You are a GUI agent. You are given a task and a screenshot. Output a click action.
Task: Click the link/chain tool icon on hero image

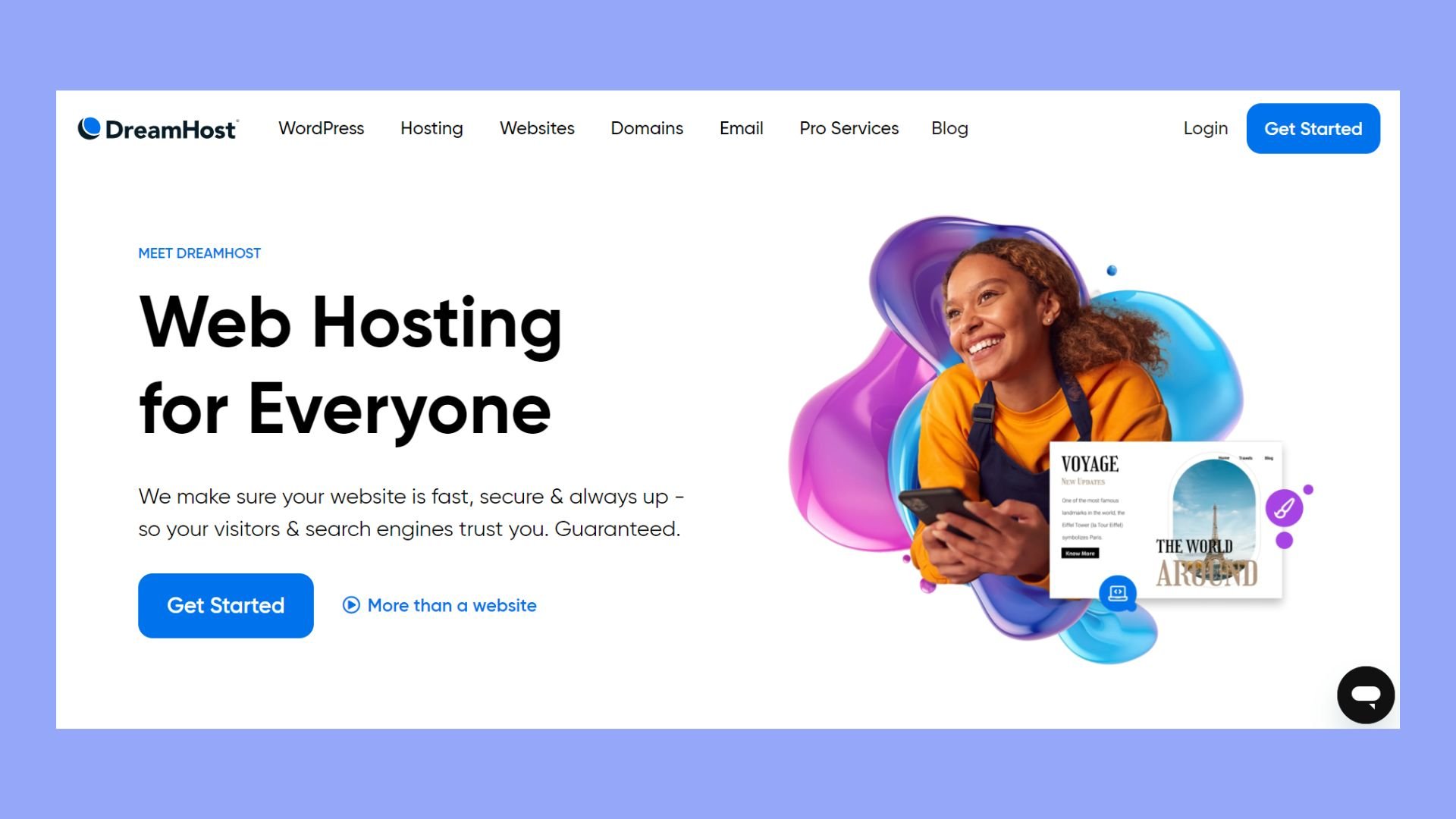pyautogui.click(x=1284, y=509)
